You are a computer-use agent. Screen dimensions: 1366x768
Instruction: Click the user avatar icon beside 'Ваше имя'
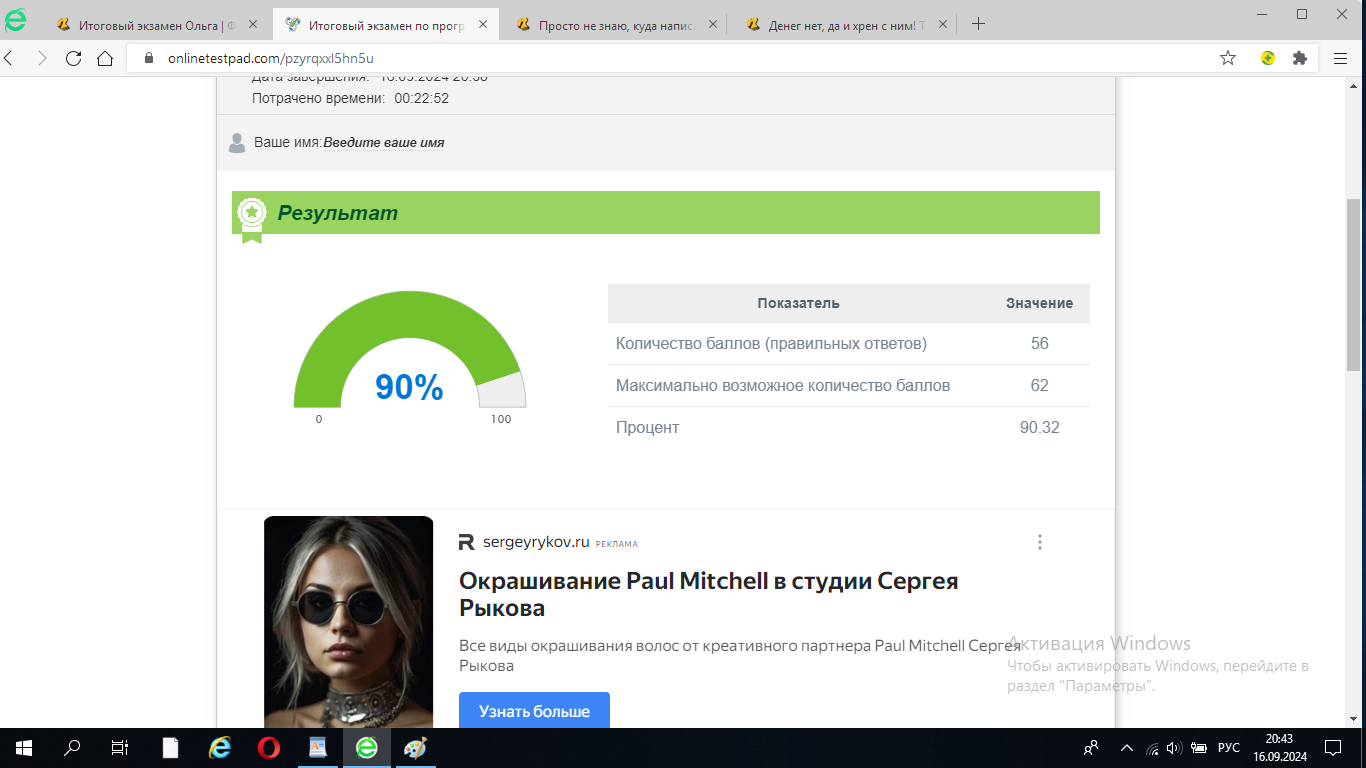[x=237, y=143]
